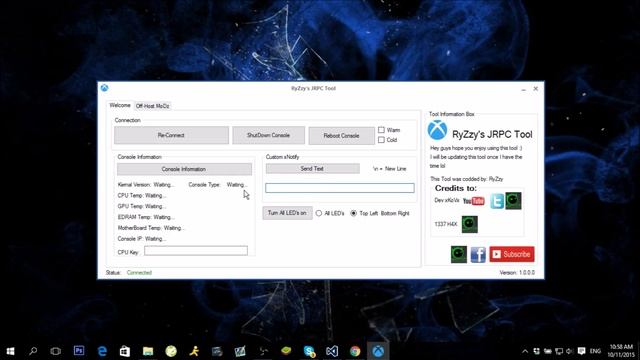640x360 pixels.
Task: Launch Photoshop from the taskbar
Action: tap(79, 351)
